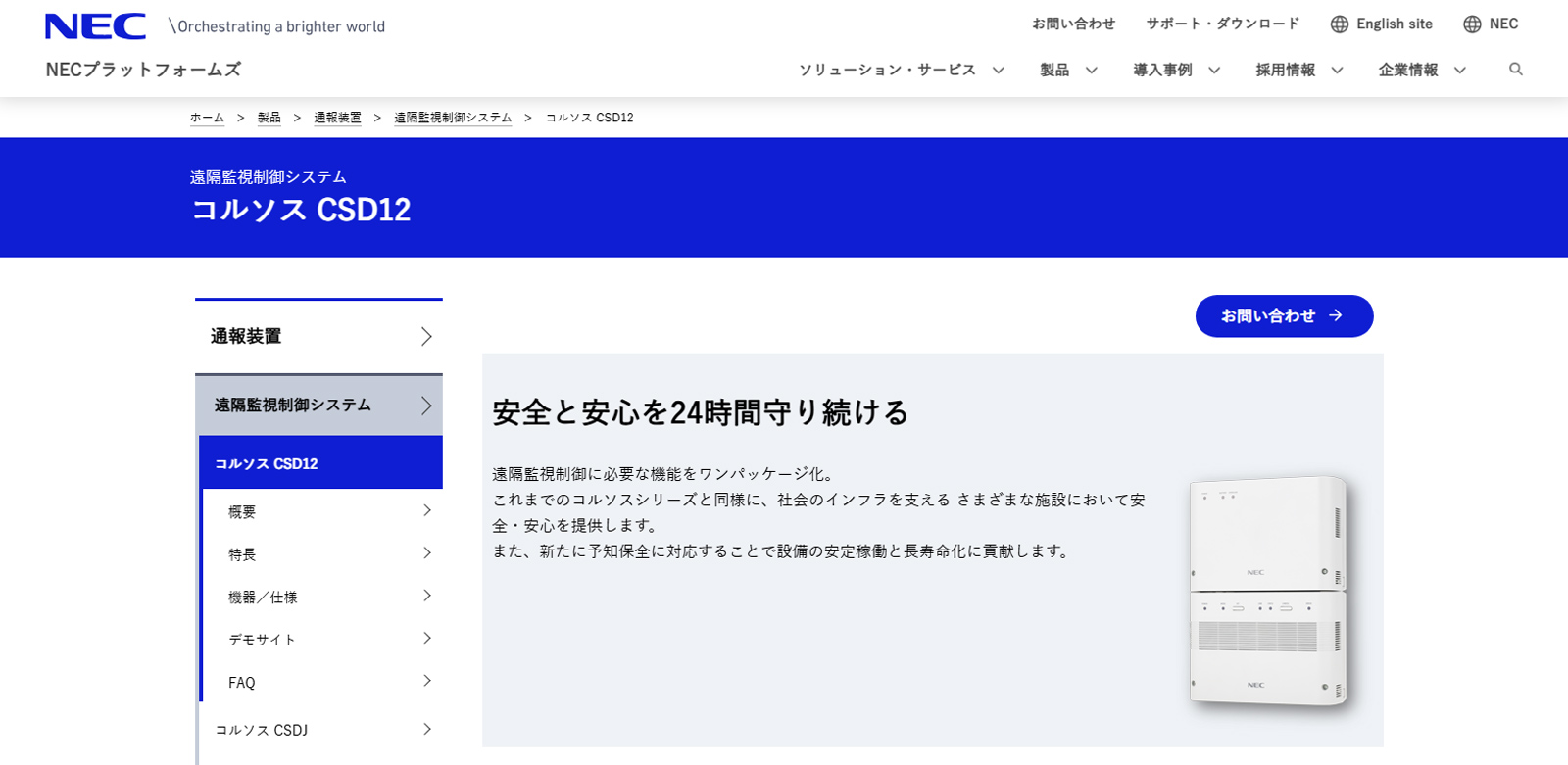Select 通報装置 in the sidebar
The width and height of the screenshot is (1568, 765).
point(318,337)
